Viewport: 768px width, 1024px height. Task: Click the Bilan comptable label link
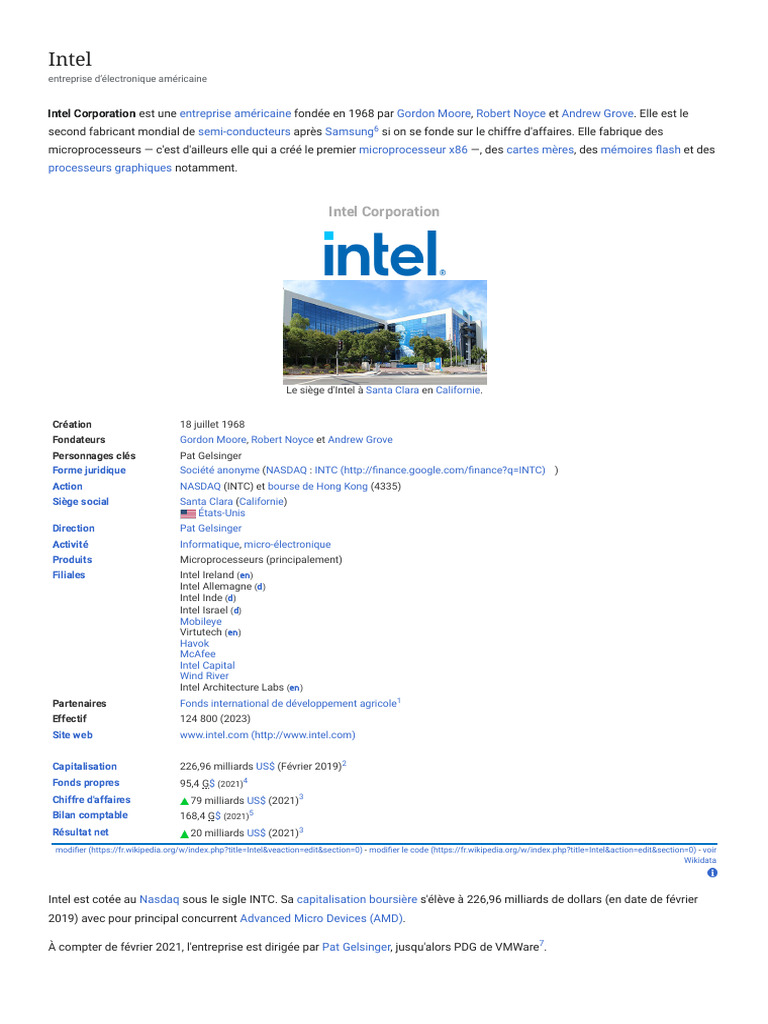[90, 816]
